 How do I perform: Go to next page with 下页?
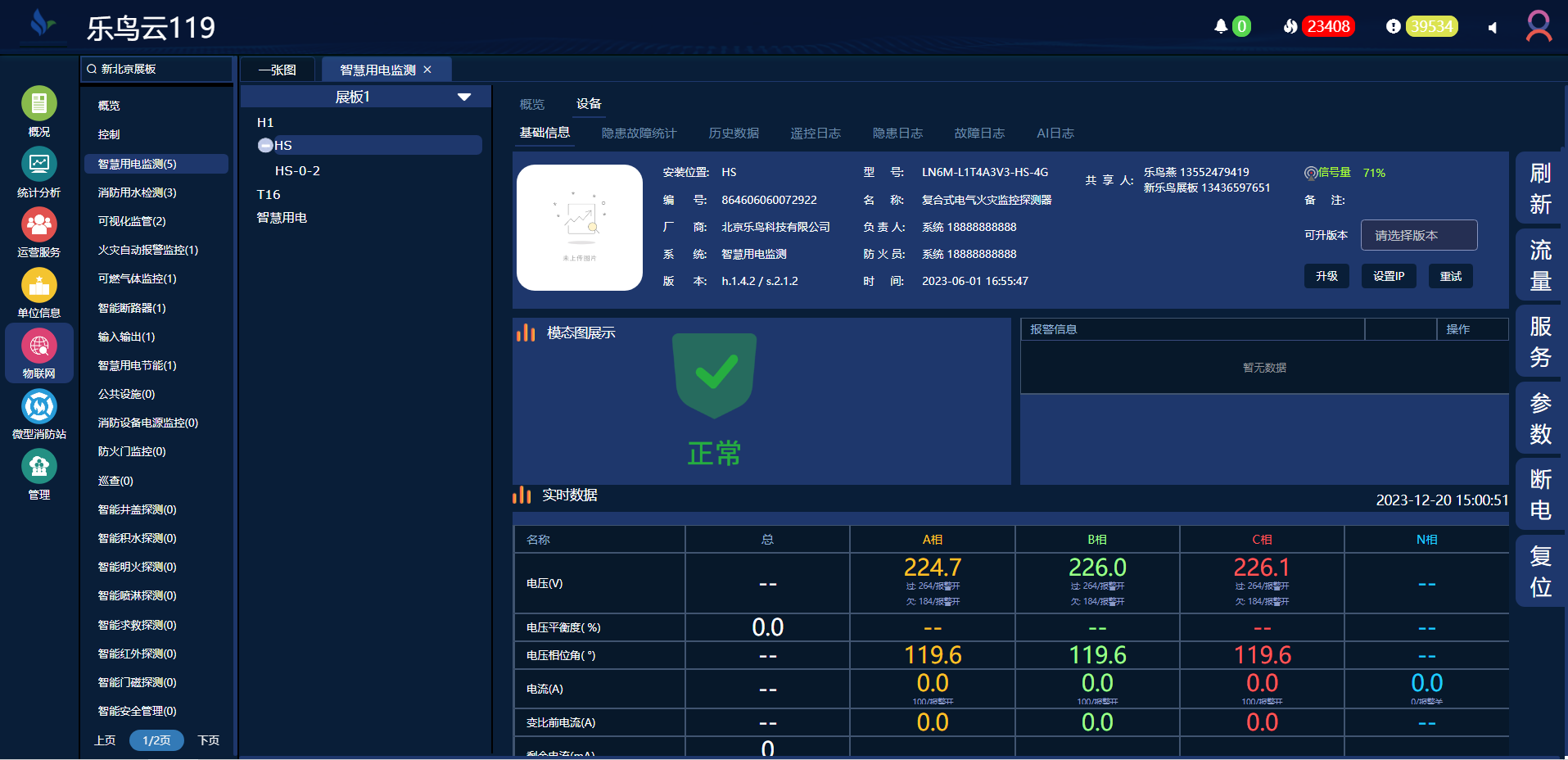coord(209,740)
